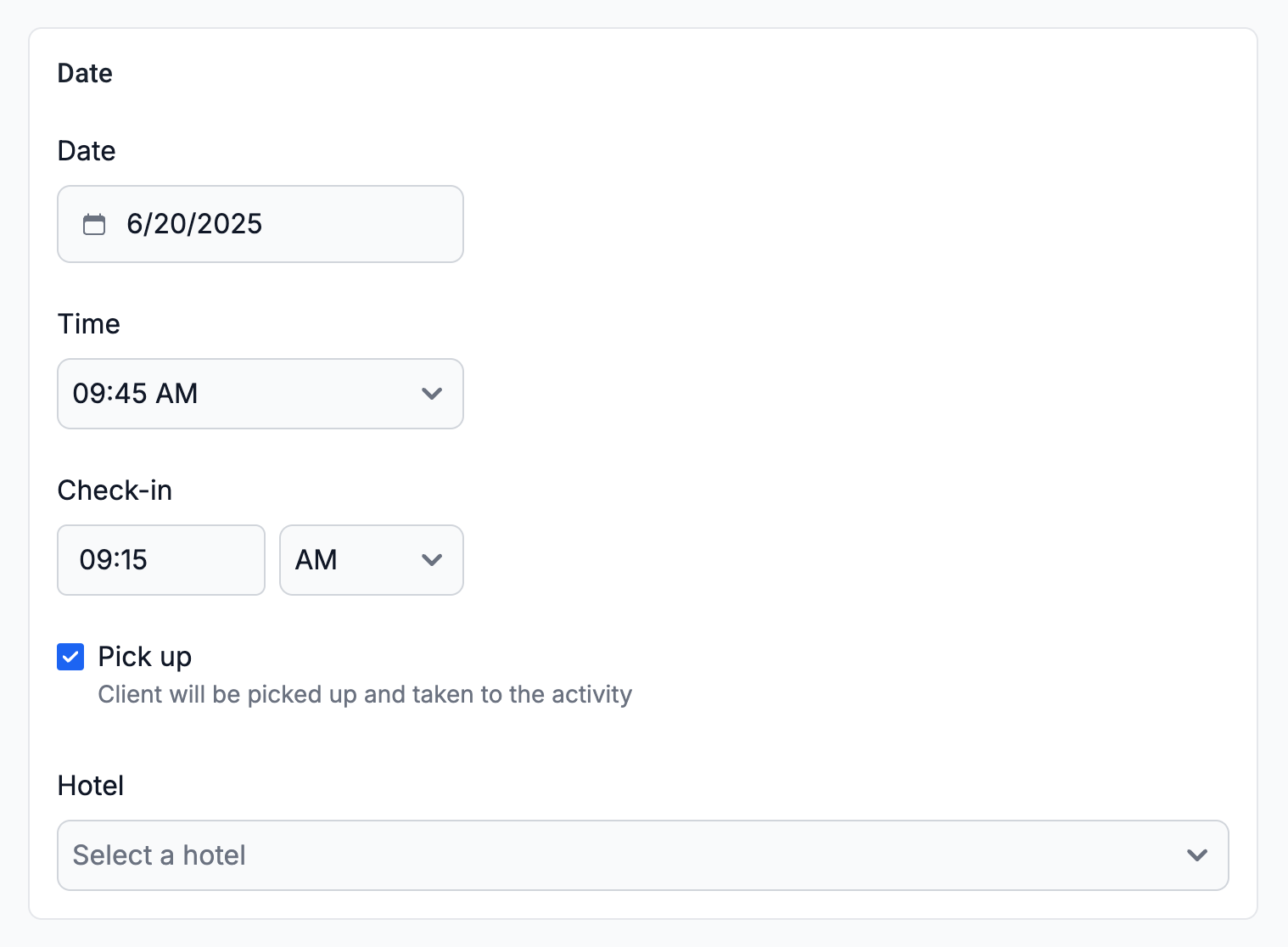
Task: Click the chevron arrow beside AM
Action: point(432,560)
